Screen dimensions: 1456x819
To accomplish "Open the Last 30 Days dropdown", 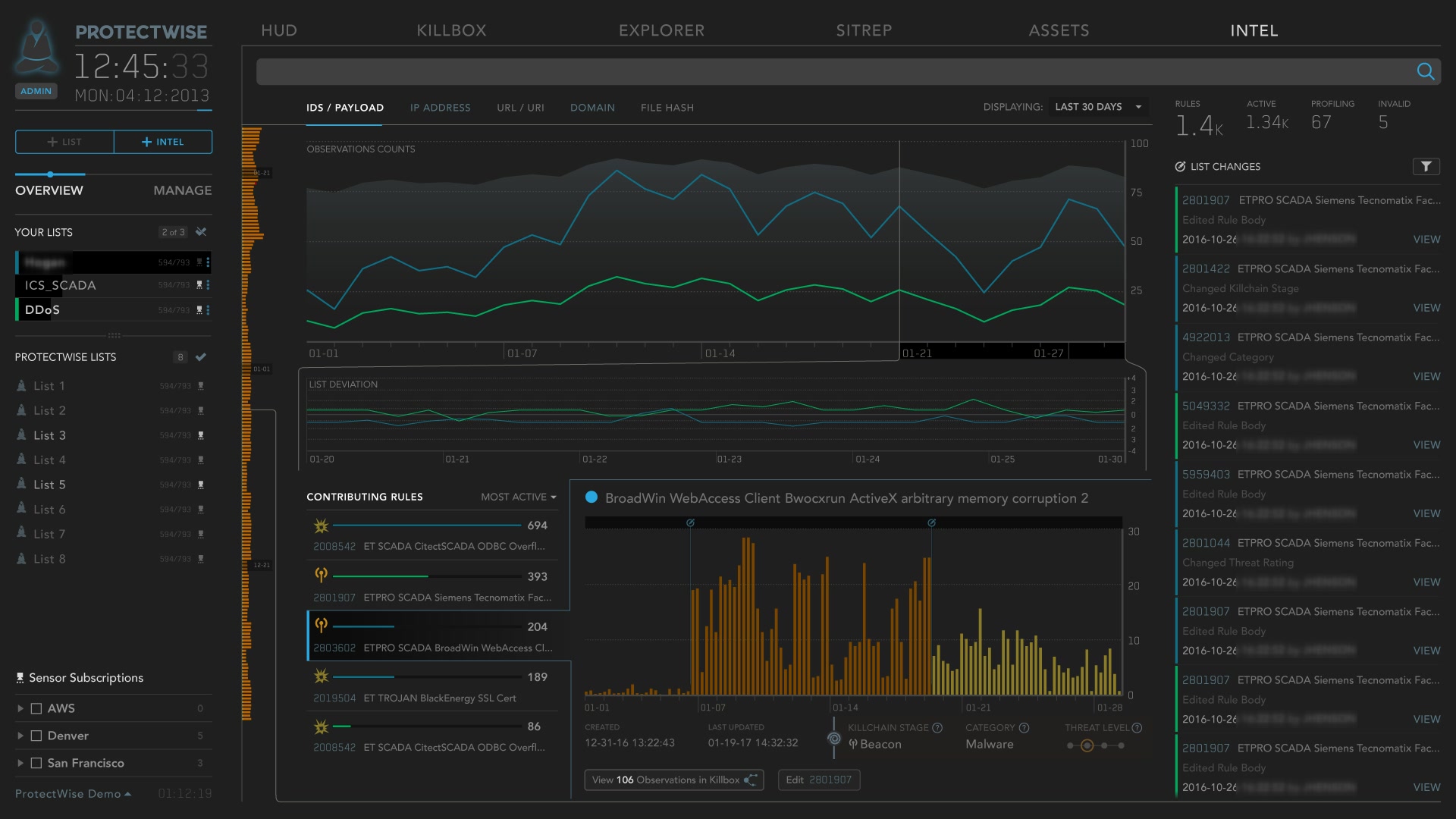I will click(1098, 107).
